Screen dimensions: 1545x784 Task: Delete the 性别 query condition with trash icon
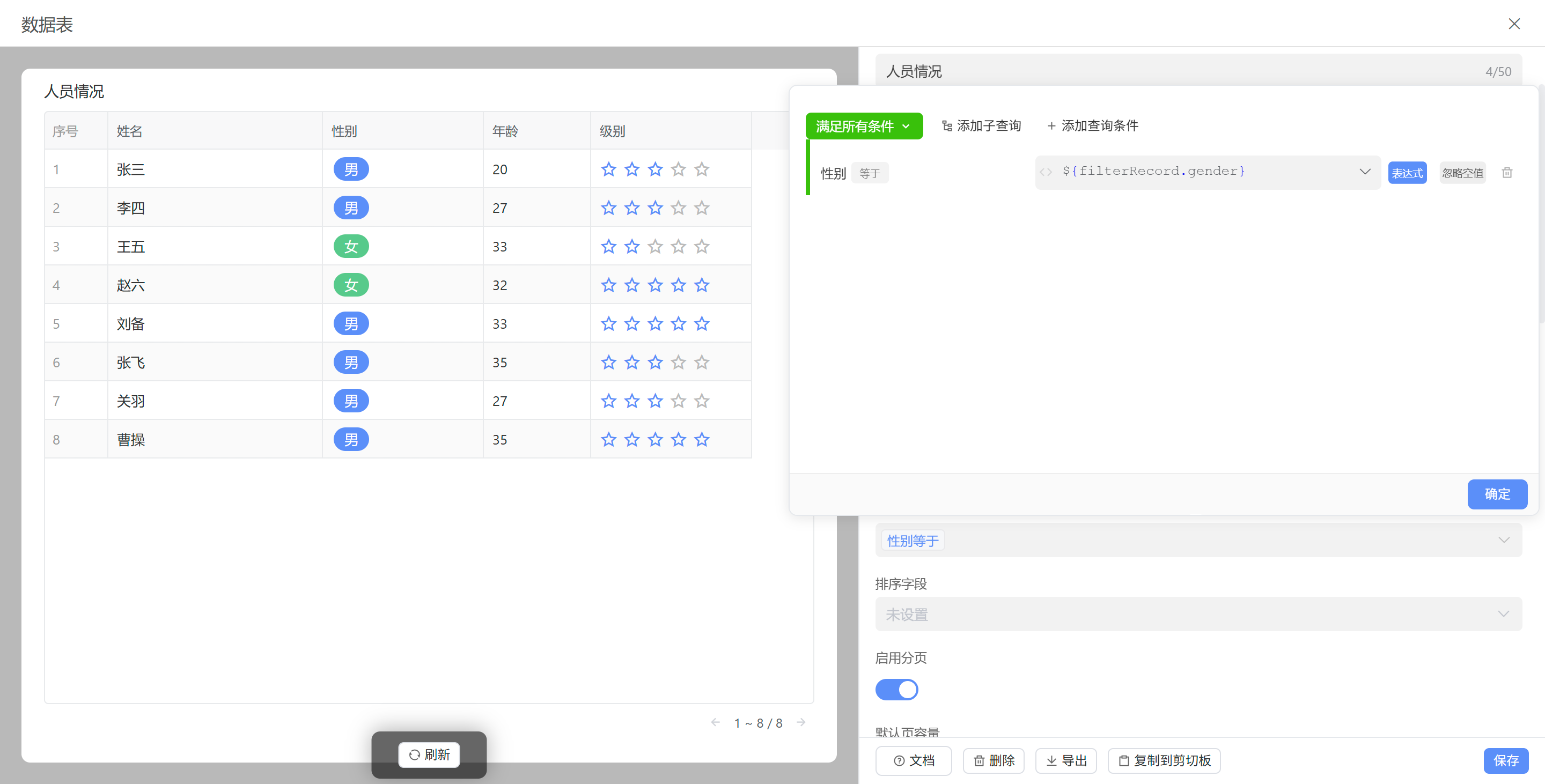[1506, 173]
